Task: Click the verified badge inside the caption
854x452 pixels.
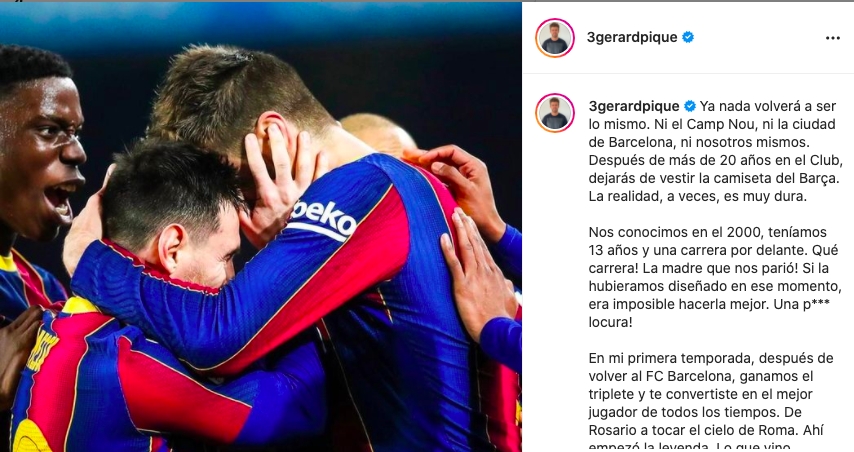Action: tap(690, 106)
